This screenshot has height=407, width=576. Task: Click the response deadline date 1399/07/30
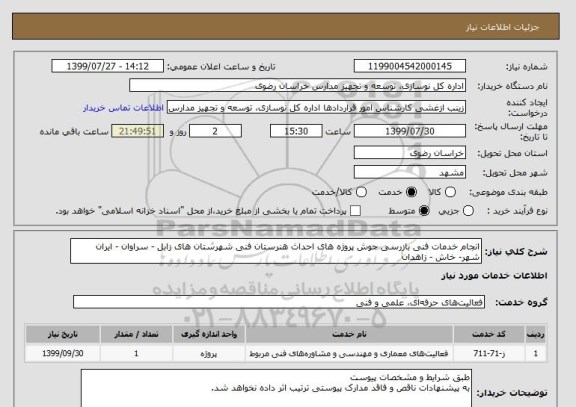coord(410,131)
